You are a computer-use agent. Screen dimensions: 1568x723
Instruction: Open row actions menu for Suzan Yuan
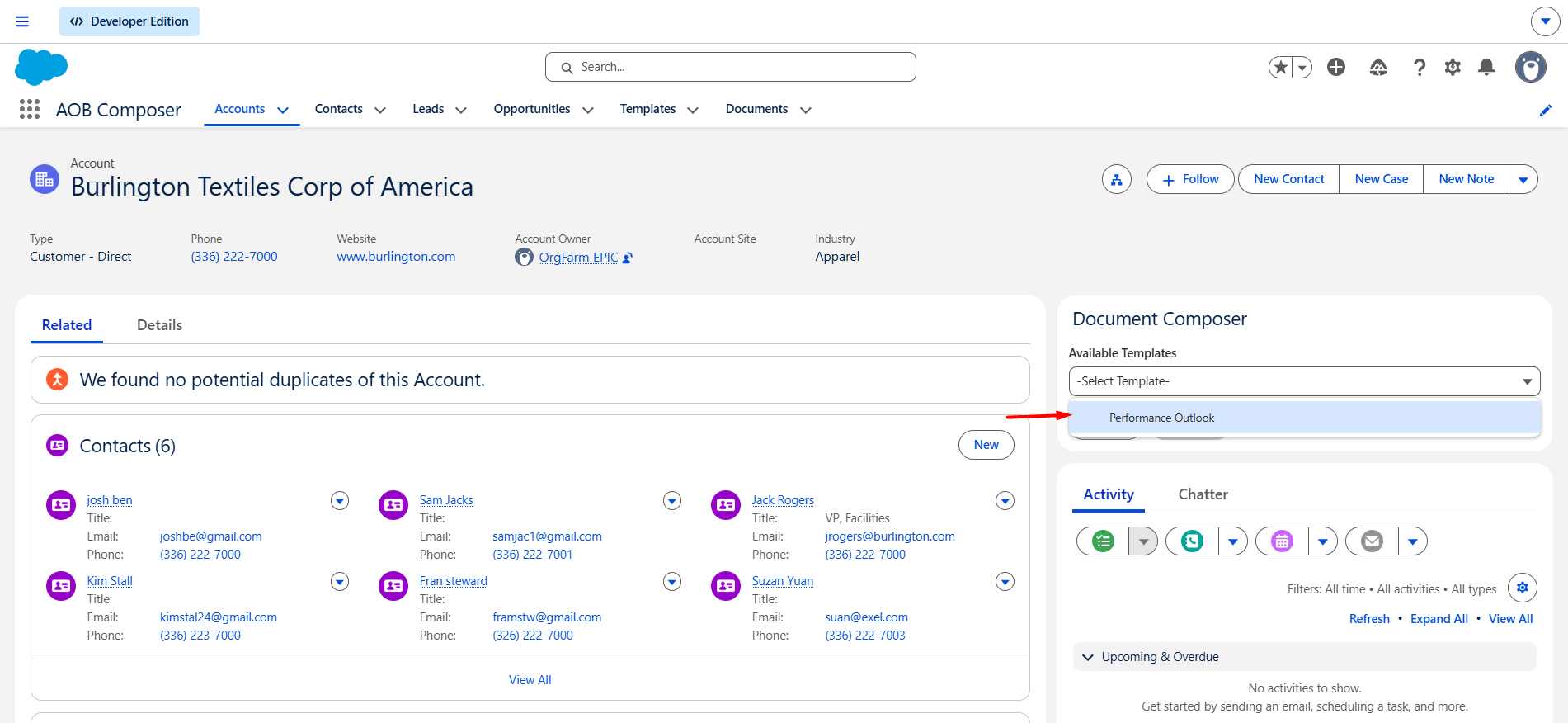click(1005, 581)
